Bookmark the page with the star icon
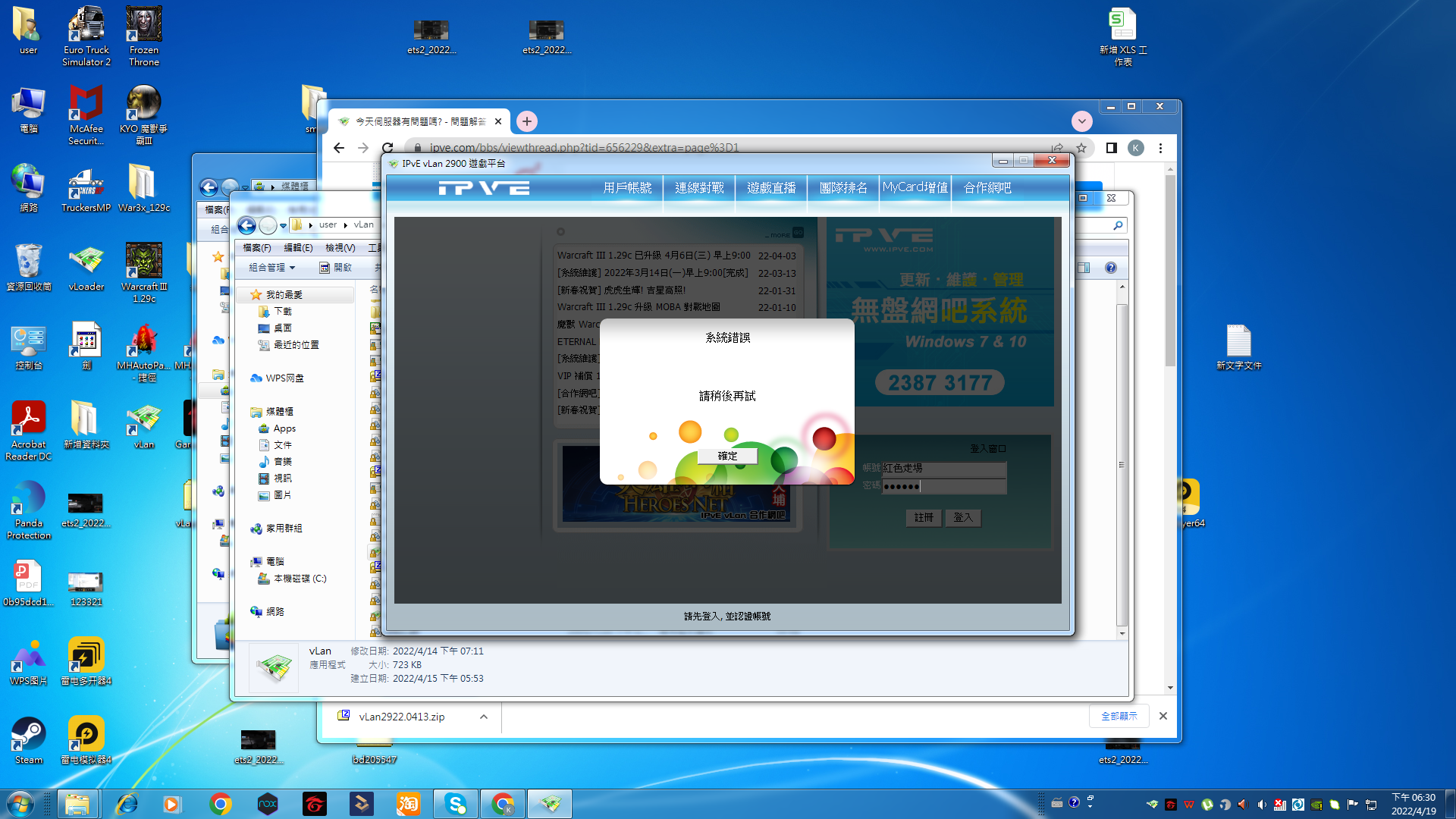Viewport: 1456px width, 819px height. [x=1081, y=148]
